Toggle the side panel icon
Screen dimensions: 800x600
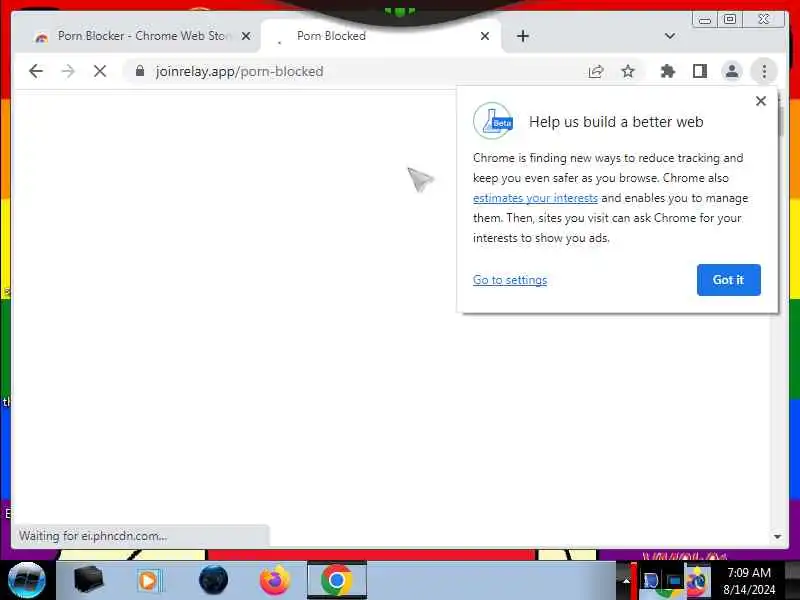(700, 71)
